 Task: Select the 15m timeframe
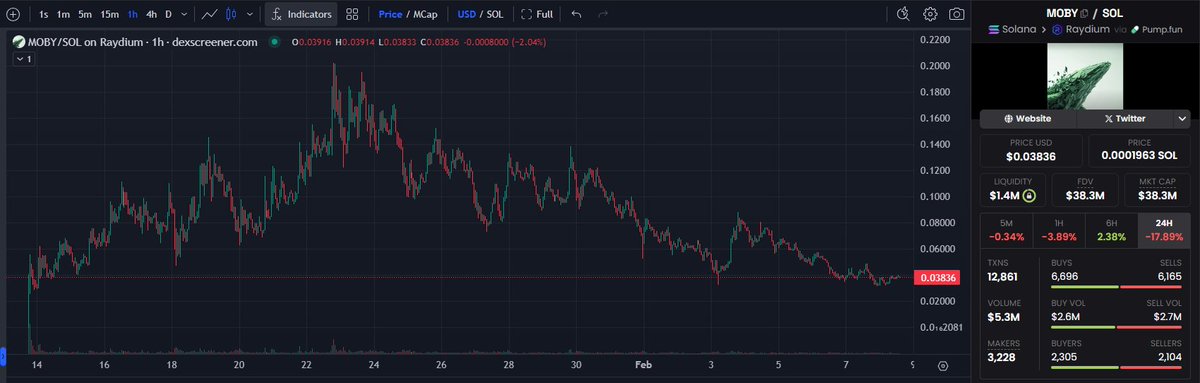tap(109, 14)
